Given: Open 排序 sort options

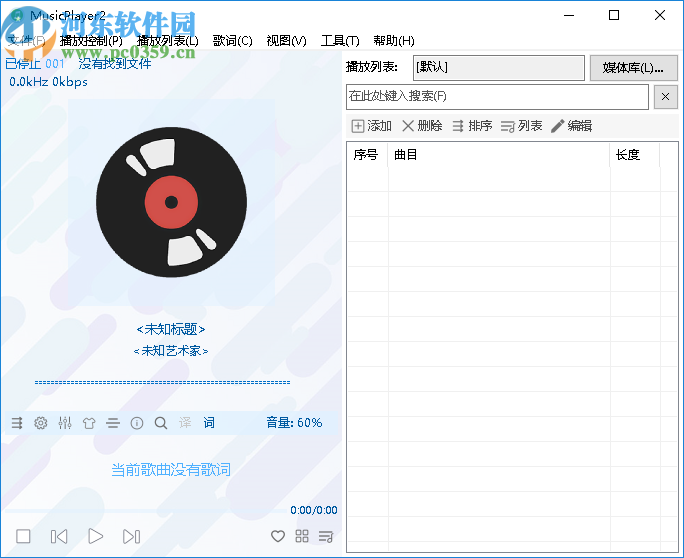Looking at the screenshot, I should 472,126.
